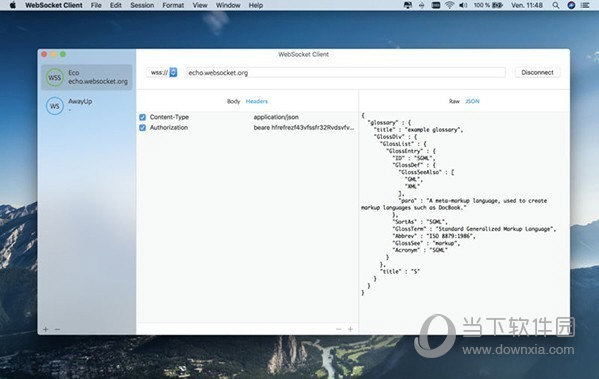Click the Content-Type header name
The height and width of the screenshot is (379, 599).
(169, 117)
